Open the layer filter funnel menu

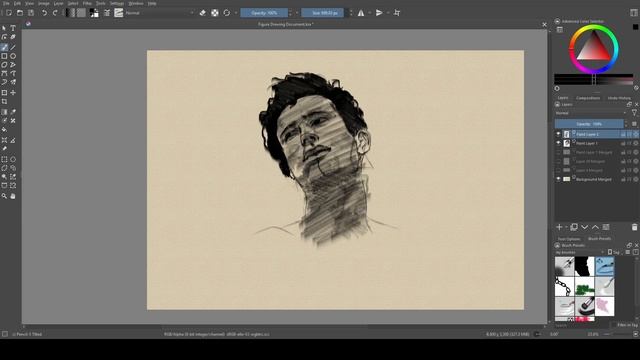[634, 113]
